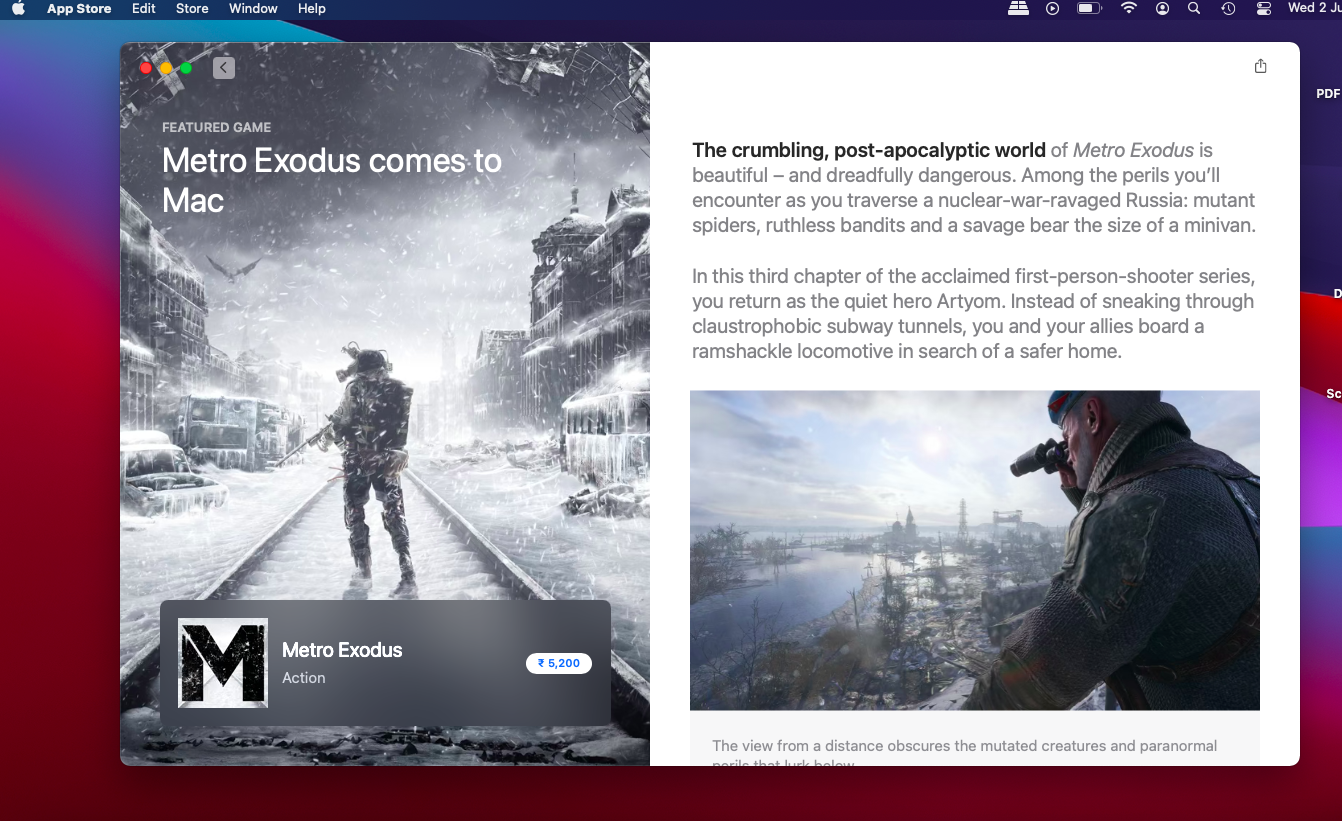Open the App Store menu
The width and height of the screenshot is (1342, 821).
(x=79, y=8)
